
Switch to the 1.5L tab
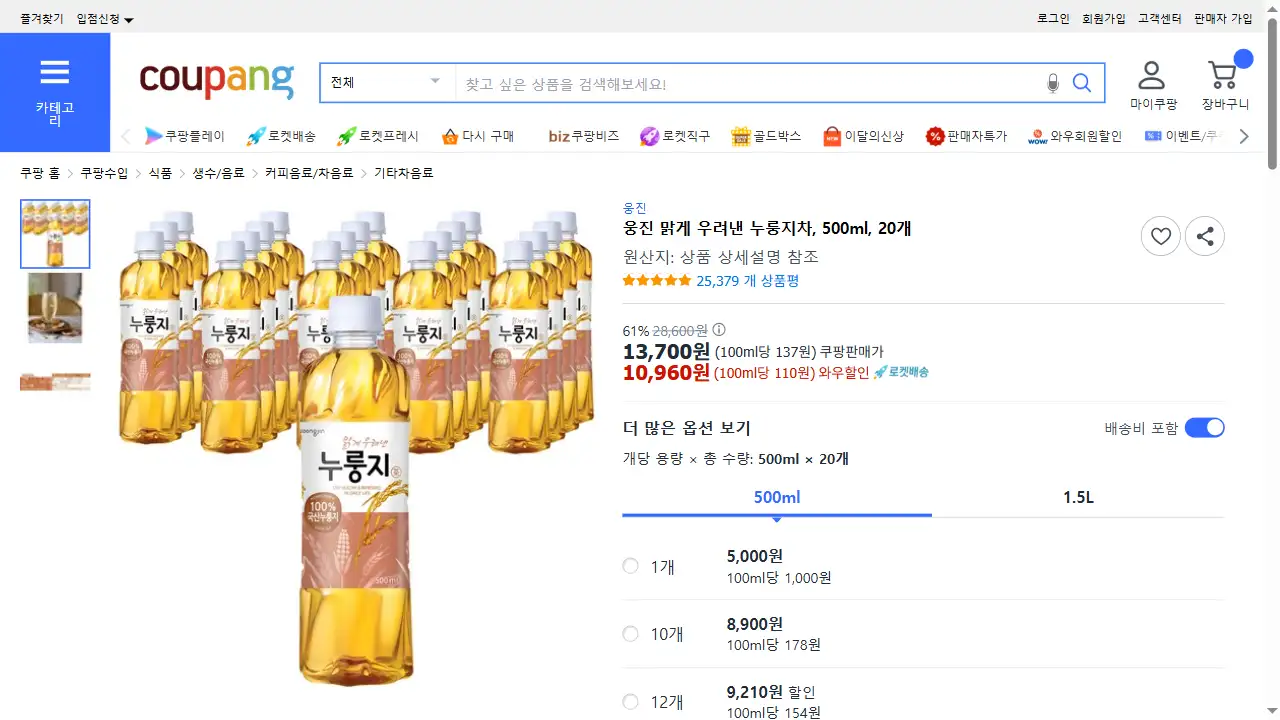pyautogui.click(x=1078, y=497)
